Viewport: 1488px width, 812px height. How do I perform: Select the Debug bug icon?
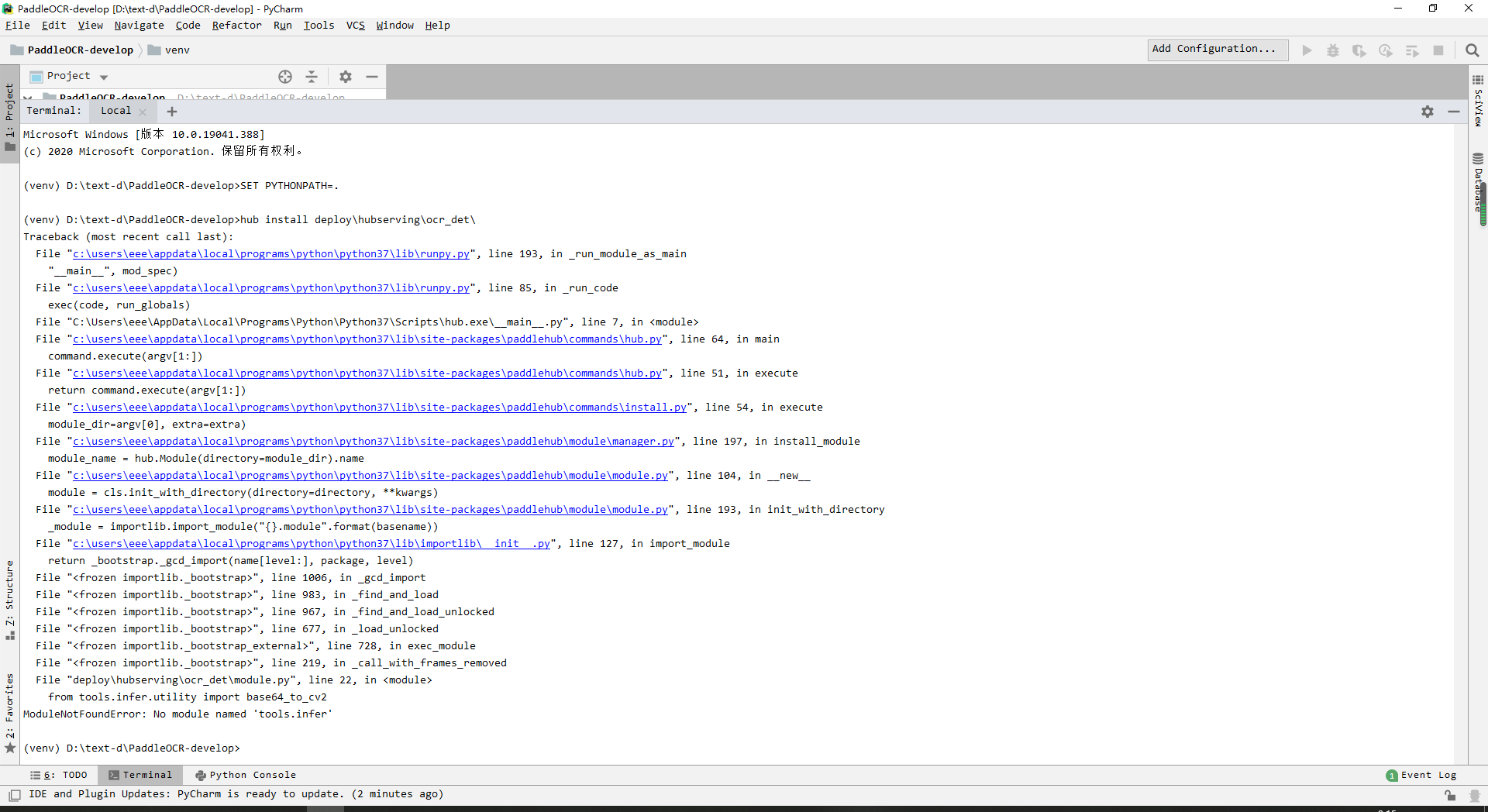1333,50
